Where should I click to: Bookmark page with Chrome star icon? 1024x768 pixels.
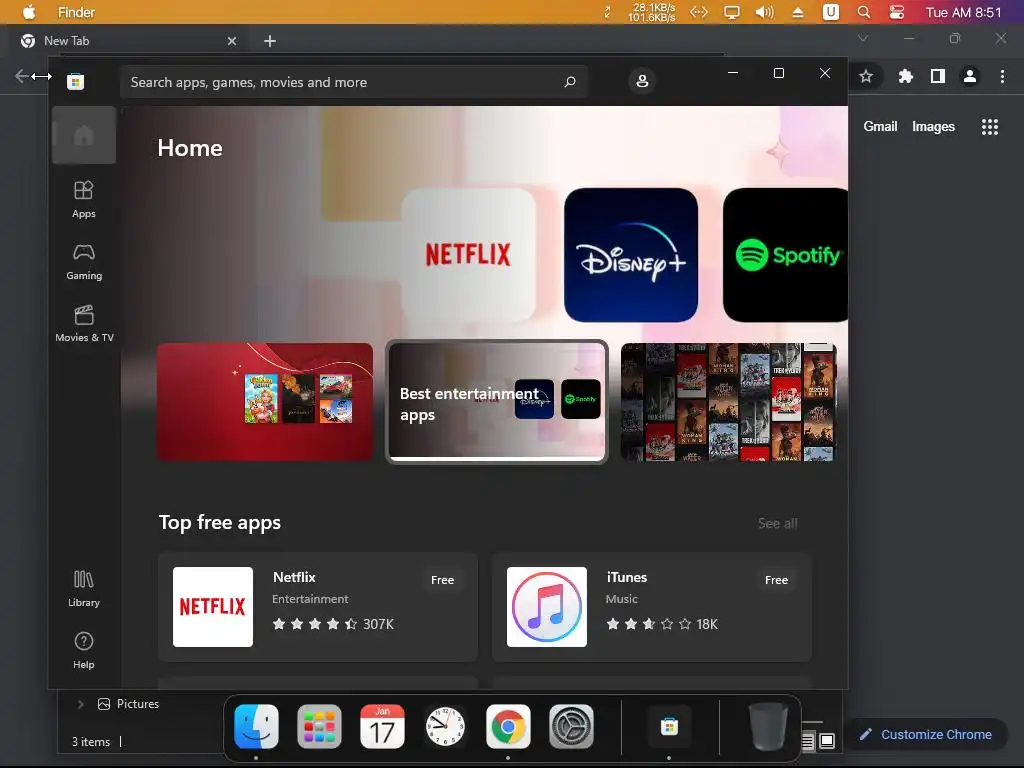coord(866,76)
